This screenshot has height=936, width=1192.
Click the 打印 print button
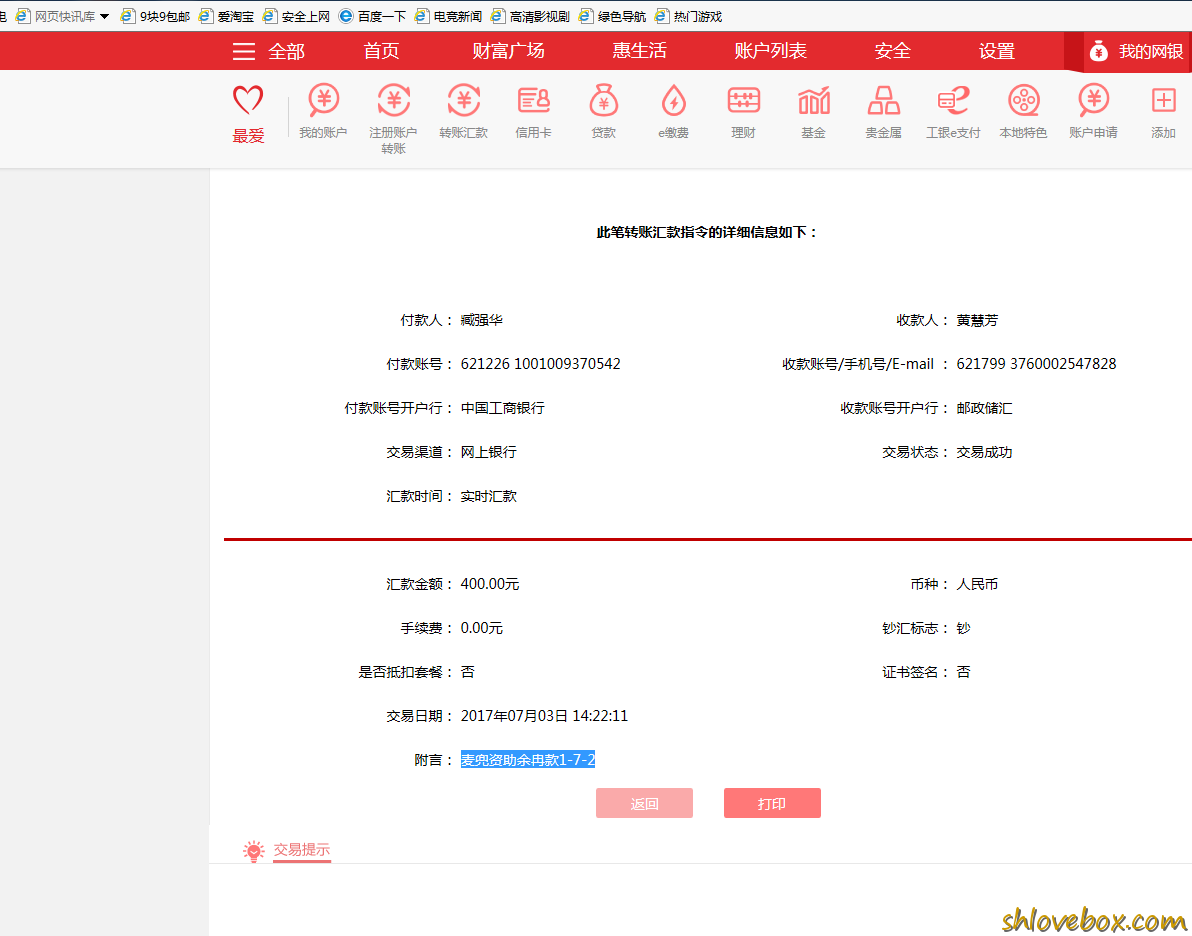(x=772, y=803)
